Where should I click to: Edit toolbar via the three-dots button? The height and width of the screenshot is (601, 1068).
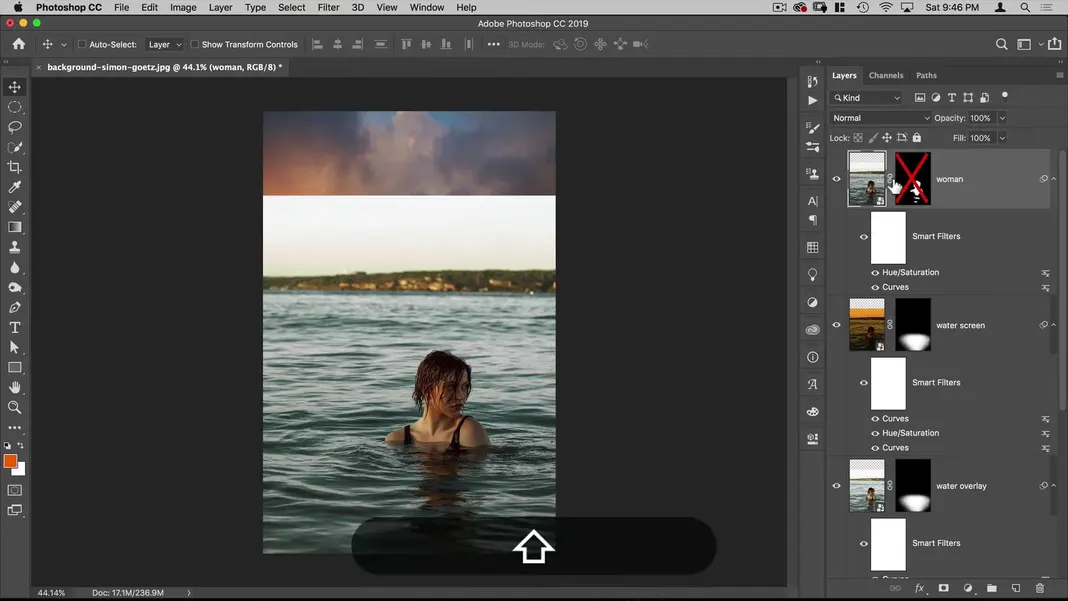[14, 428]
